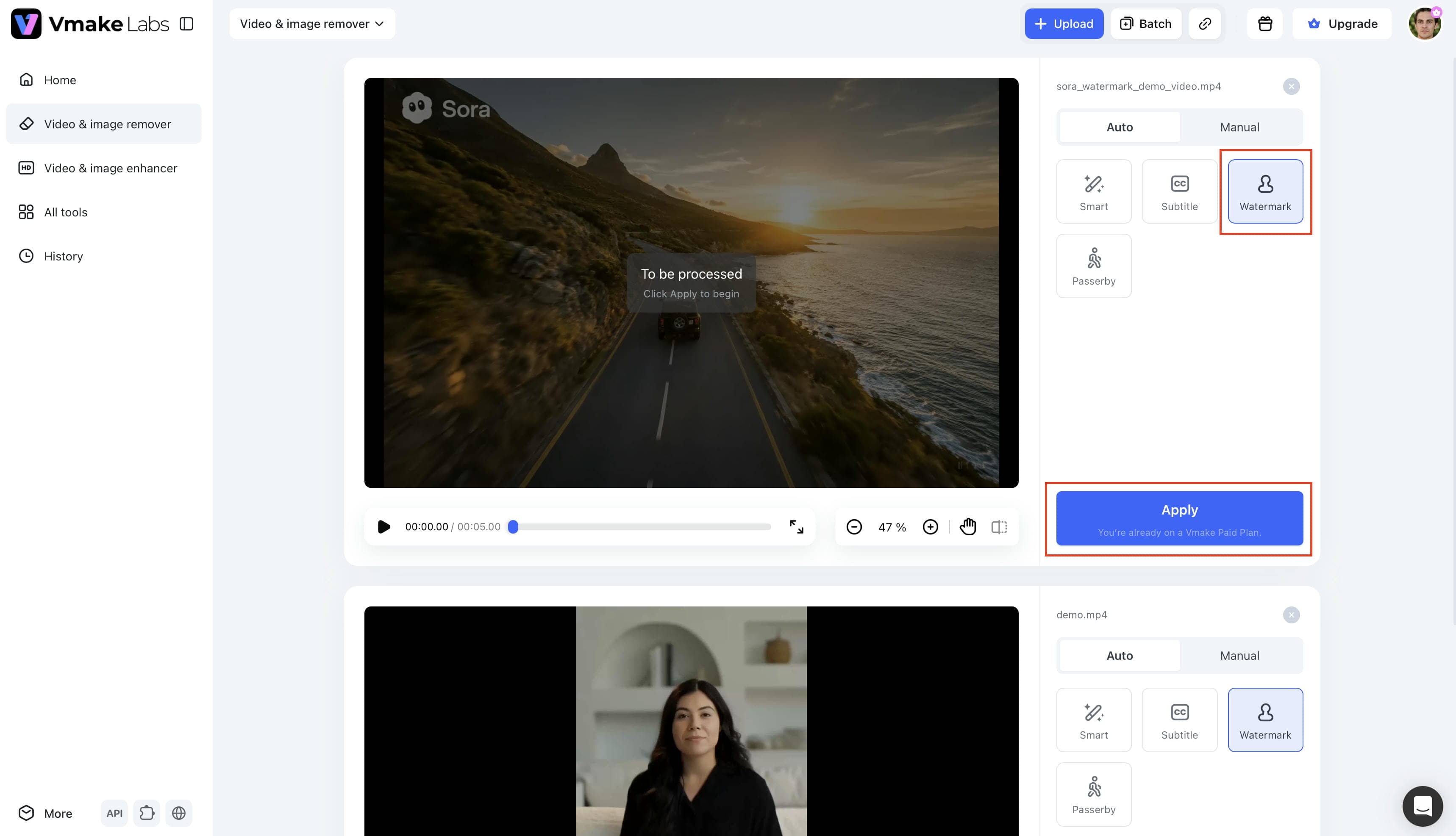Image resolution: width=1456 pixels, height=836 pixels.
Task: Switch to Auto tab for sora video
Action: click(1120, 127)
